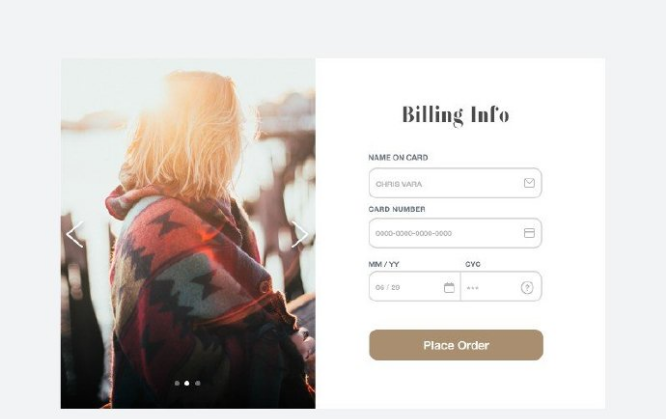Image resolution: width=666 pixels, height=419 pixels.
Task: Open the calendar icon for expiry date
Action: [x=449, y=287]
